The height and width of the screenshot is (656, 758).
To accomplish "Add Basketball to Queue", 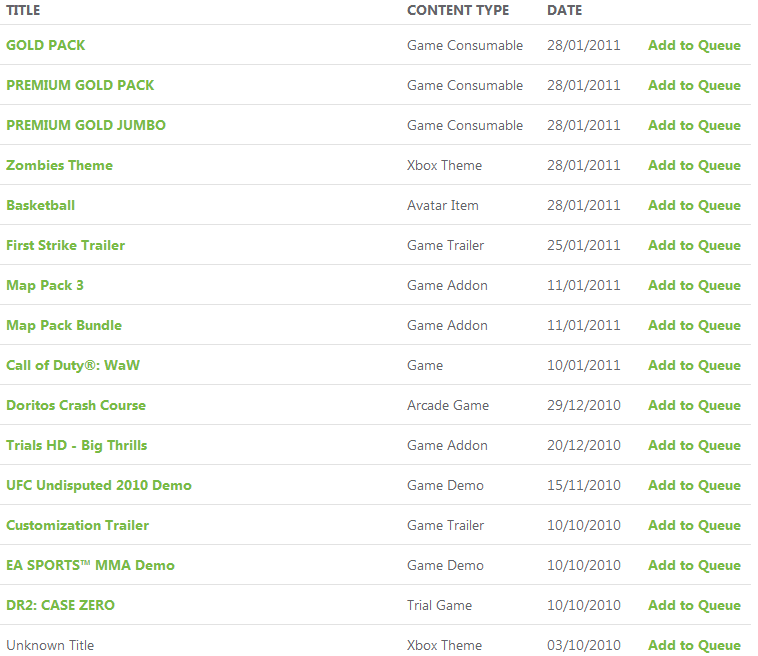I will pos(694,205).
